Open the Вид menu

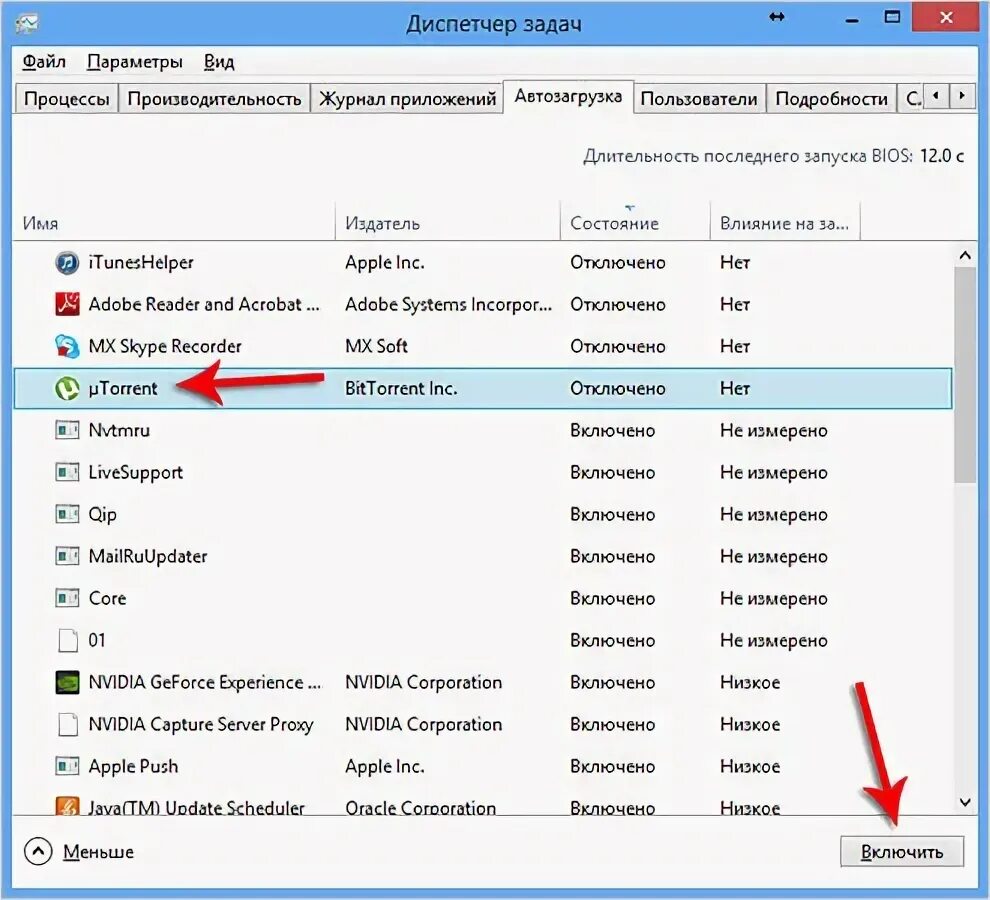tap(219, 61)
